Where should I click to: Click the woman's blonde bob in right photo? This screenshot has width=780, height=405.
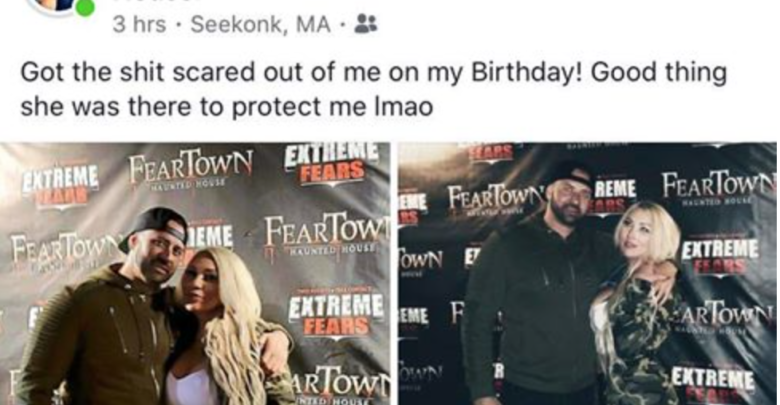coord(647,231)
